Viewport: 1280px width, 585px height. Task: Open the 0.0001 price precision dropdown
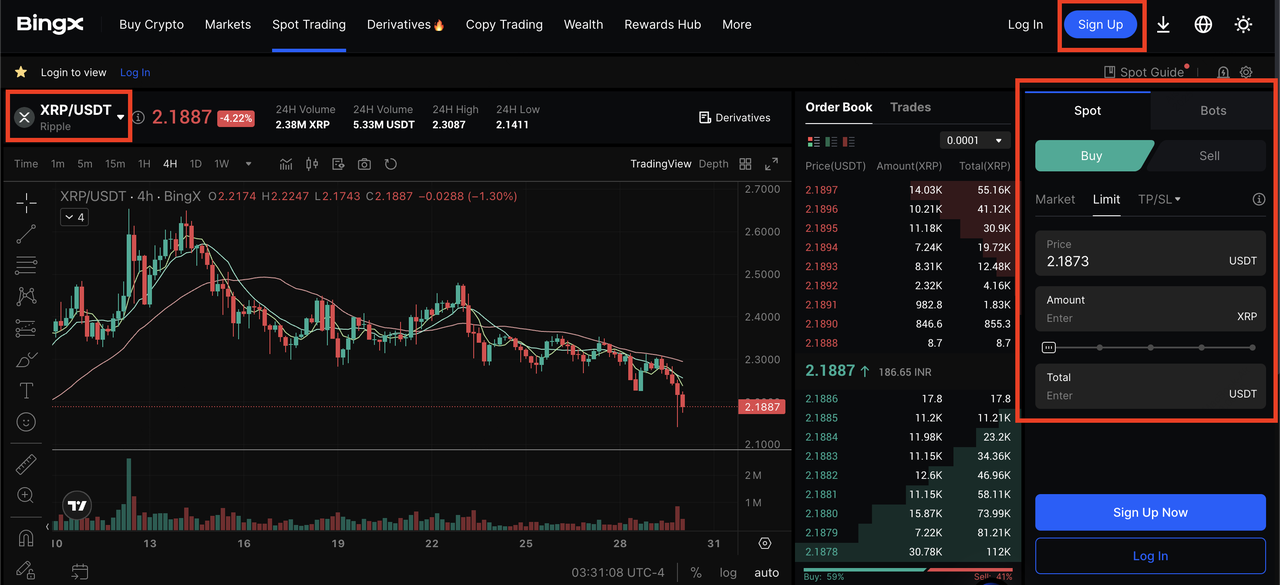[x=973, y=140]
